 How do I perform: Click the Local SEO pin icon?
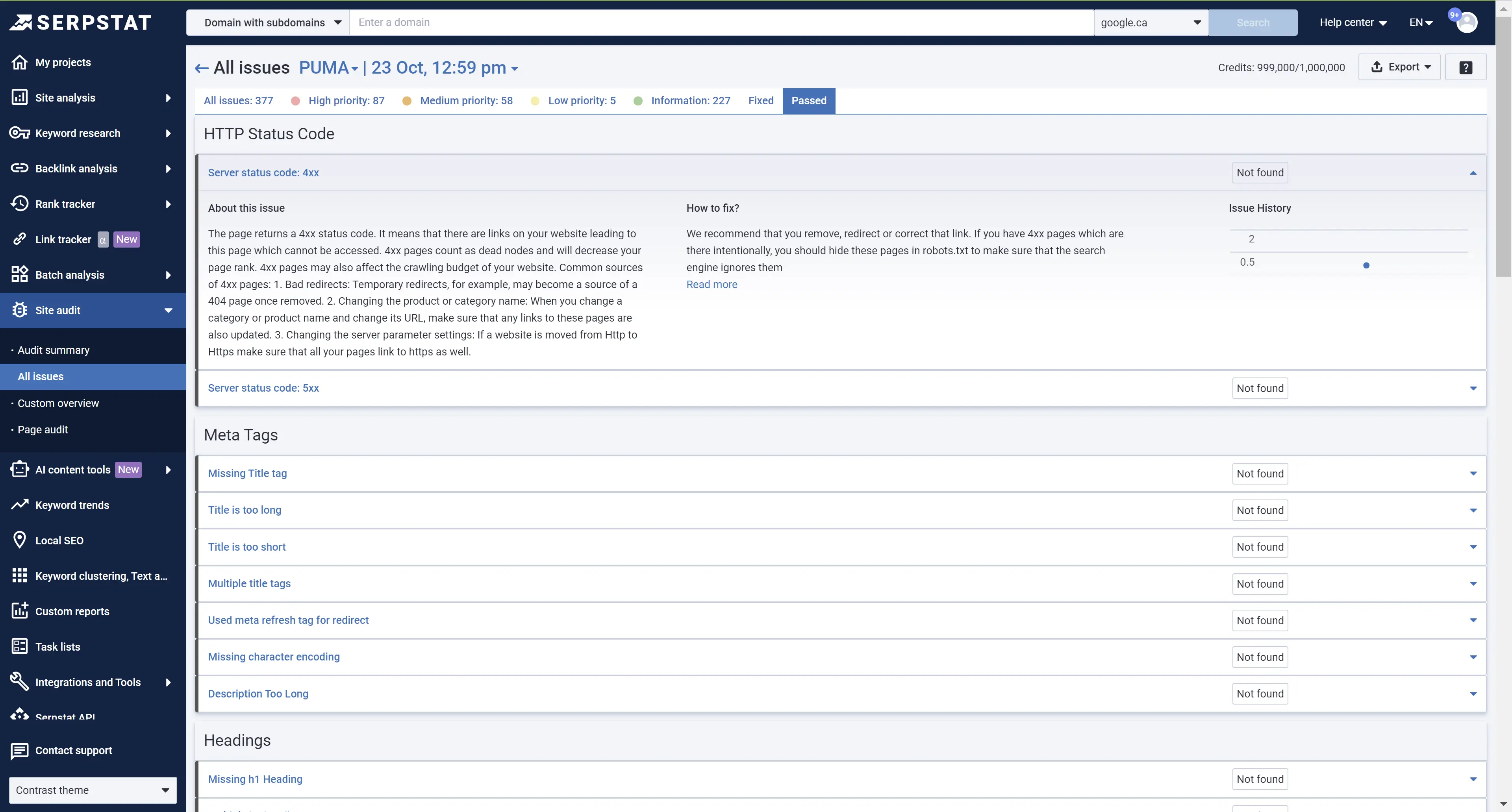click(x=19, y=540)
